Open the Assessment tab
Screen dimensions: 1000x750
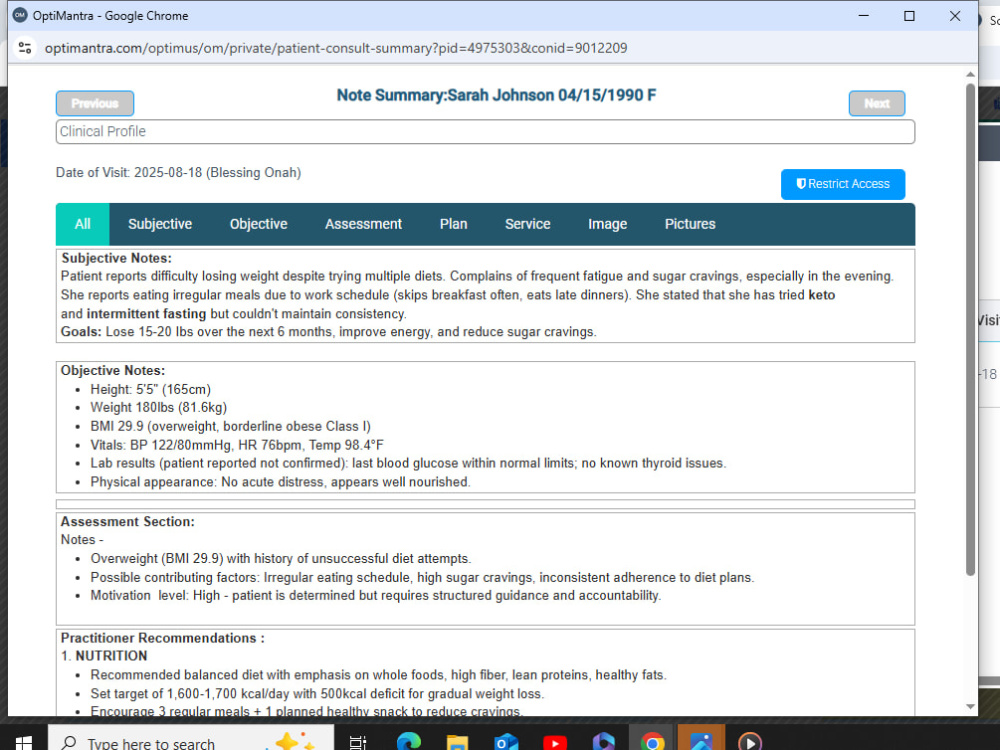coord(363,224)
